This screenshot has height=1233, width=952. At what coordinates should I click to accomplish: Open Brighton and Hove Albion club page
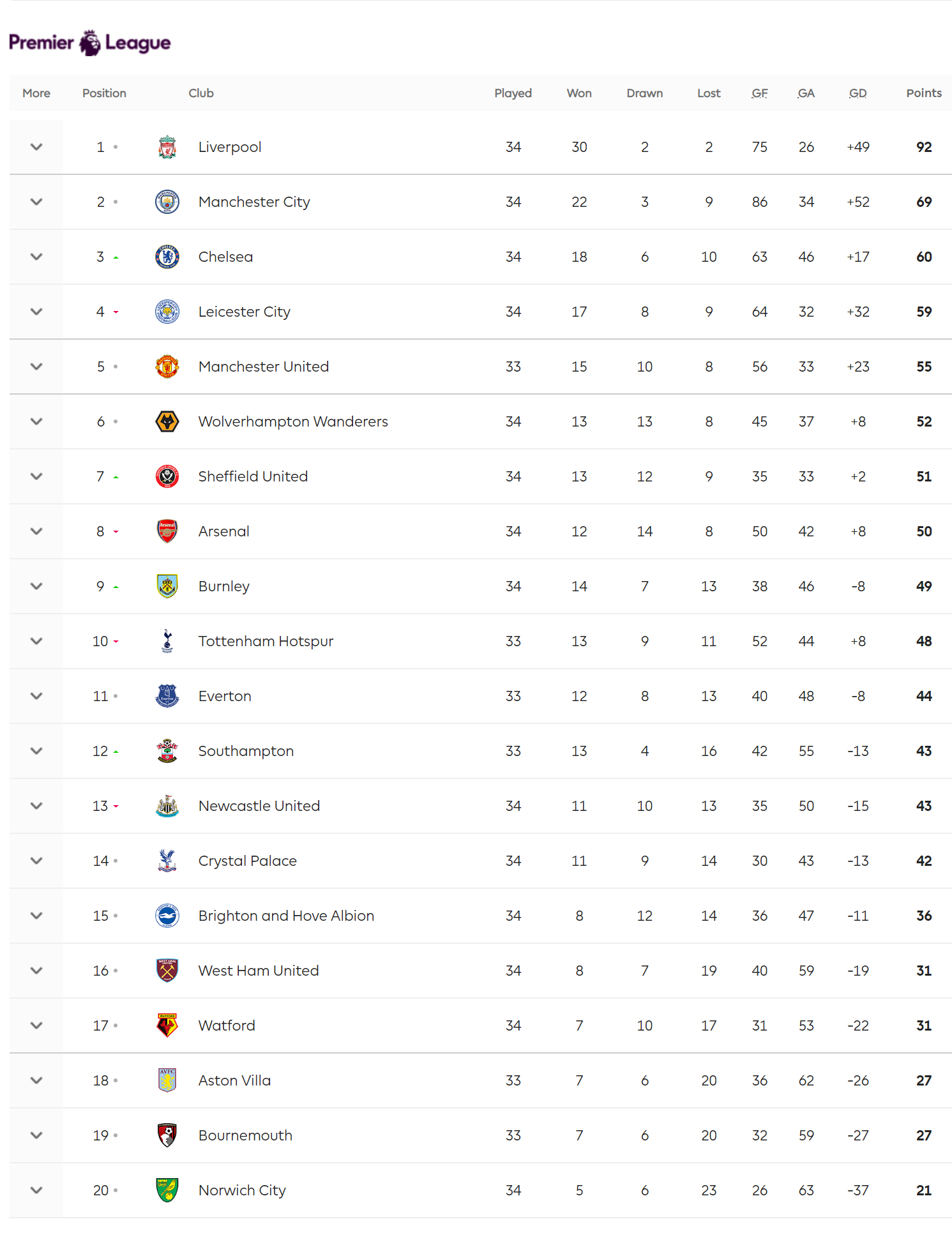pos(286,916)
